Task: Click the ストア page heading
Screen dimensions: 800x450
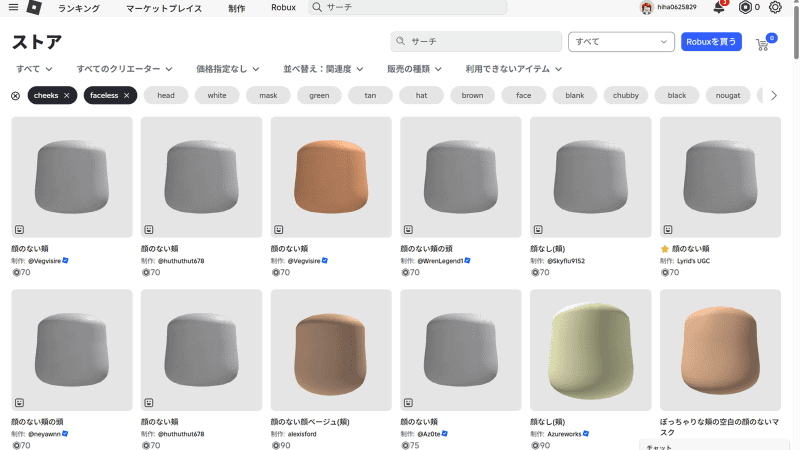Action: click(37, 42)
